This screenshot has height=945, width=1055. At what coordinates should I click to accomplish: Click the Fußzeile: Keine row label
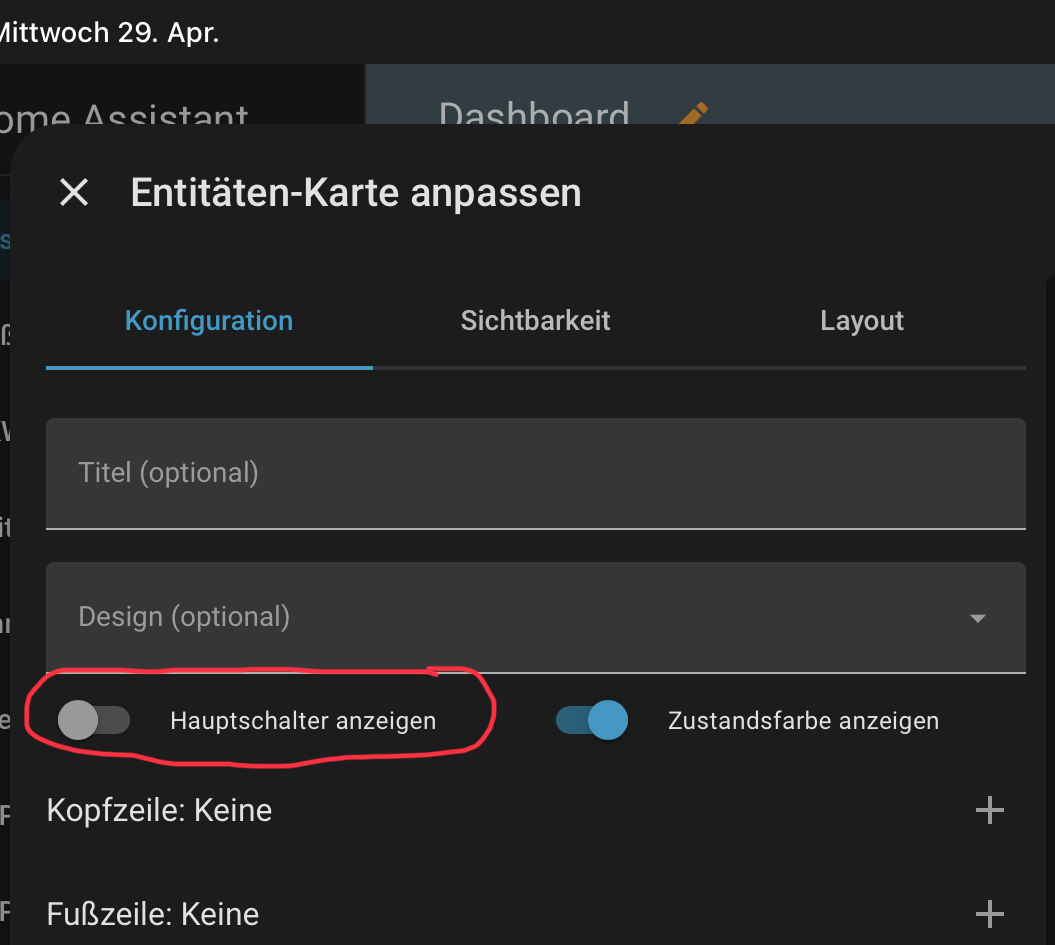[153, 914]
